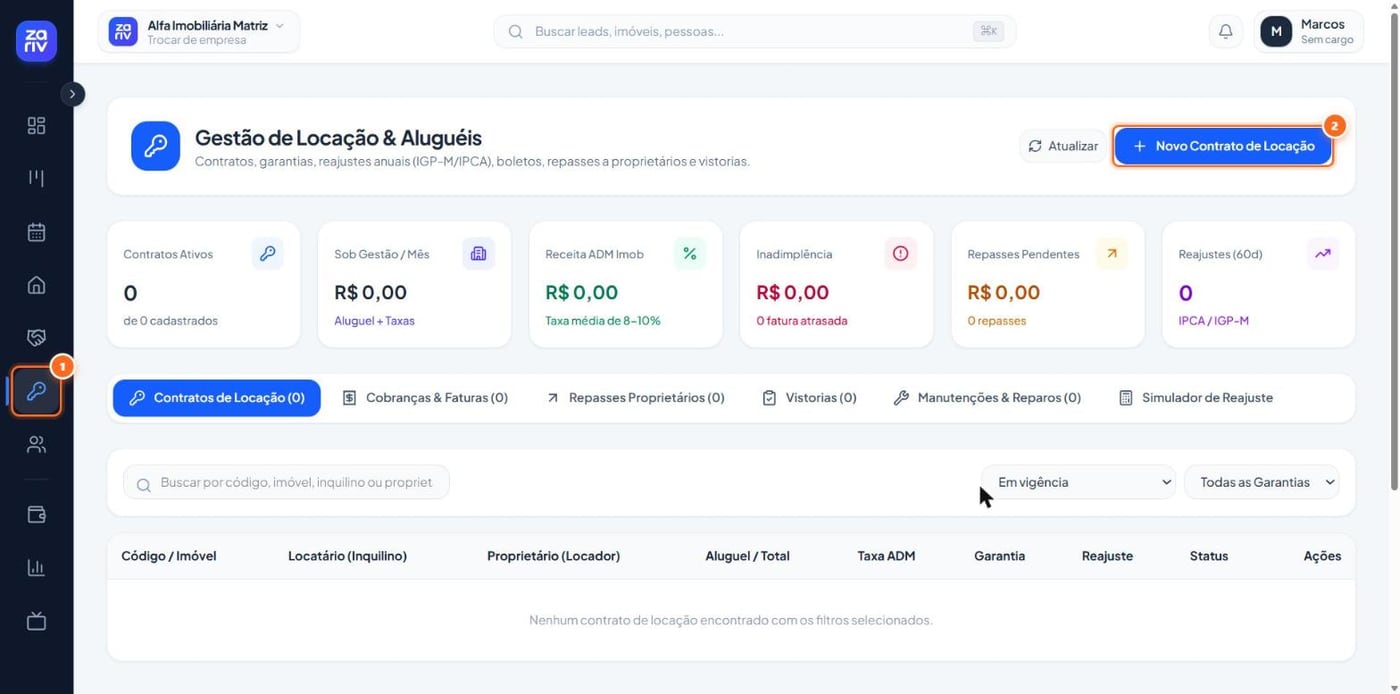Click the Marcos avatar circle
The width and height of the screenshot is (1400, 694).
click(1276, 31)
